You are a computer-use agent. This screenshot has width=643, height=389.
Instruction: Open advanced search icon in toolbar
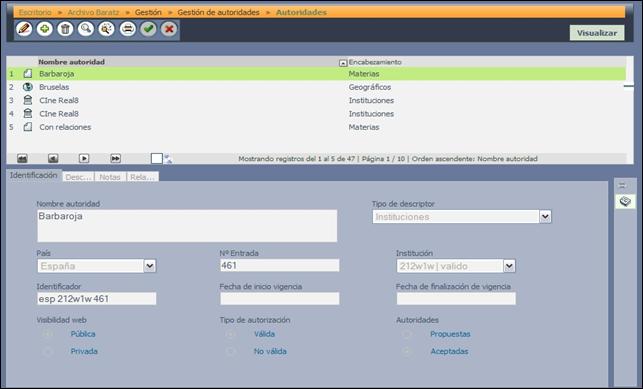(x=107, y=29)
